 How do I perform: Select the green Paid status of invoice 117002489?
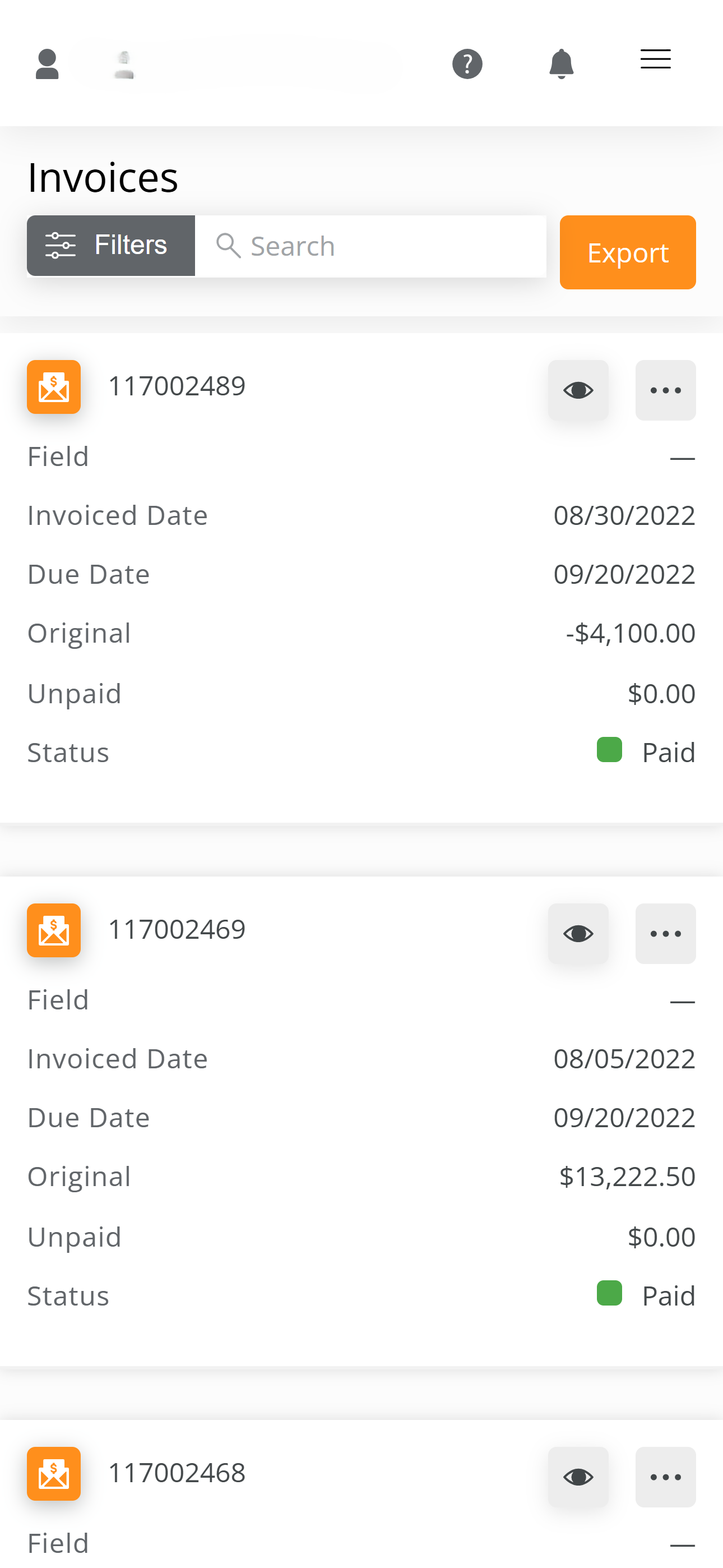point(646,751)
